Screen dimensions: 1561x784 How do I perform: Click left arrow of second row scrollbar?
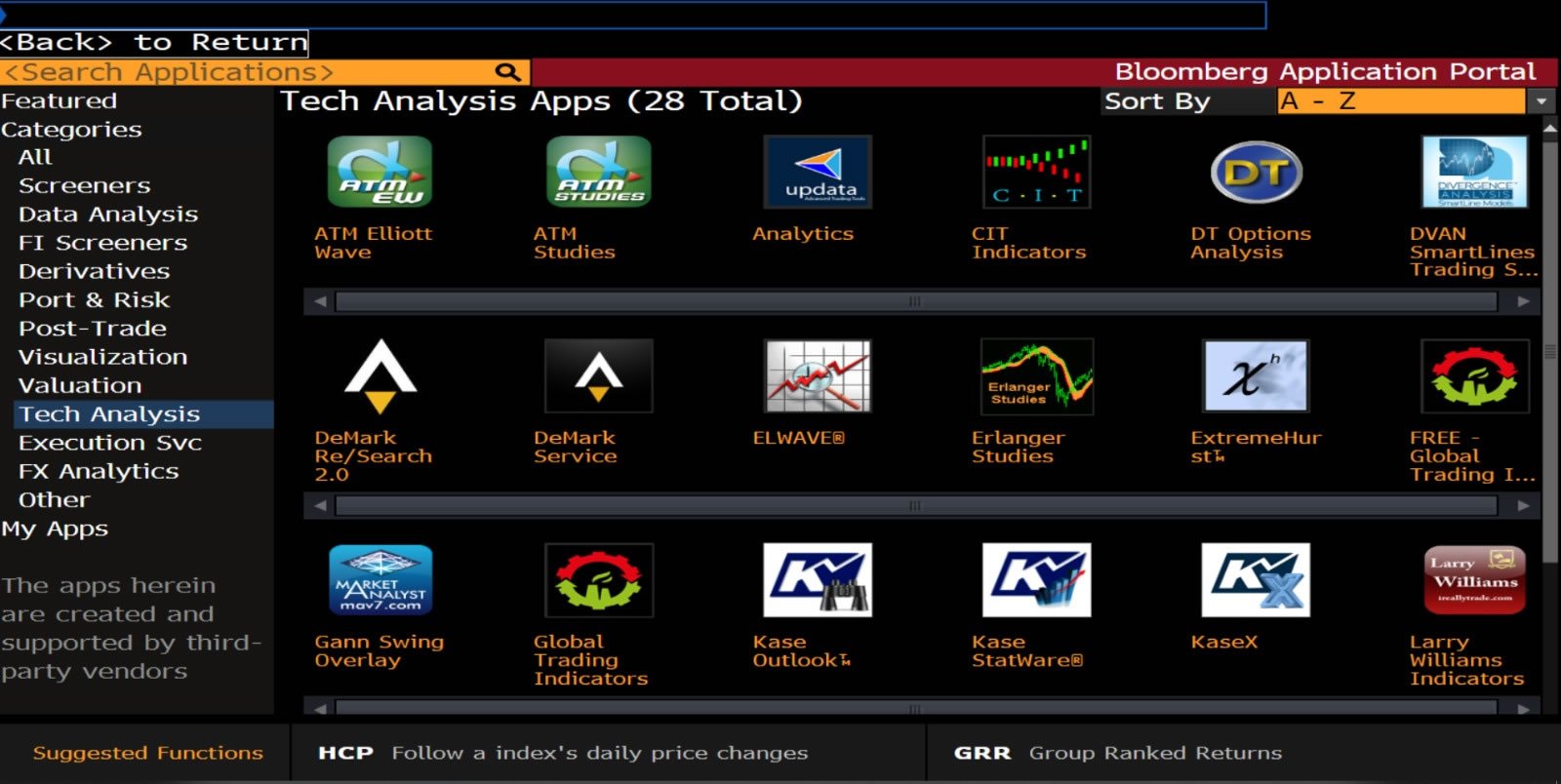click(x=319, y=505)
